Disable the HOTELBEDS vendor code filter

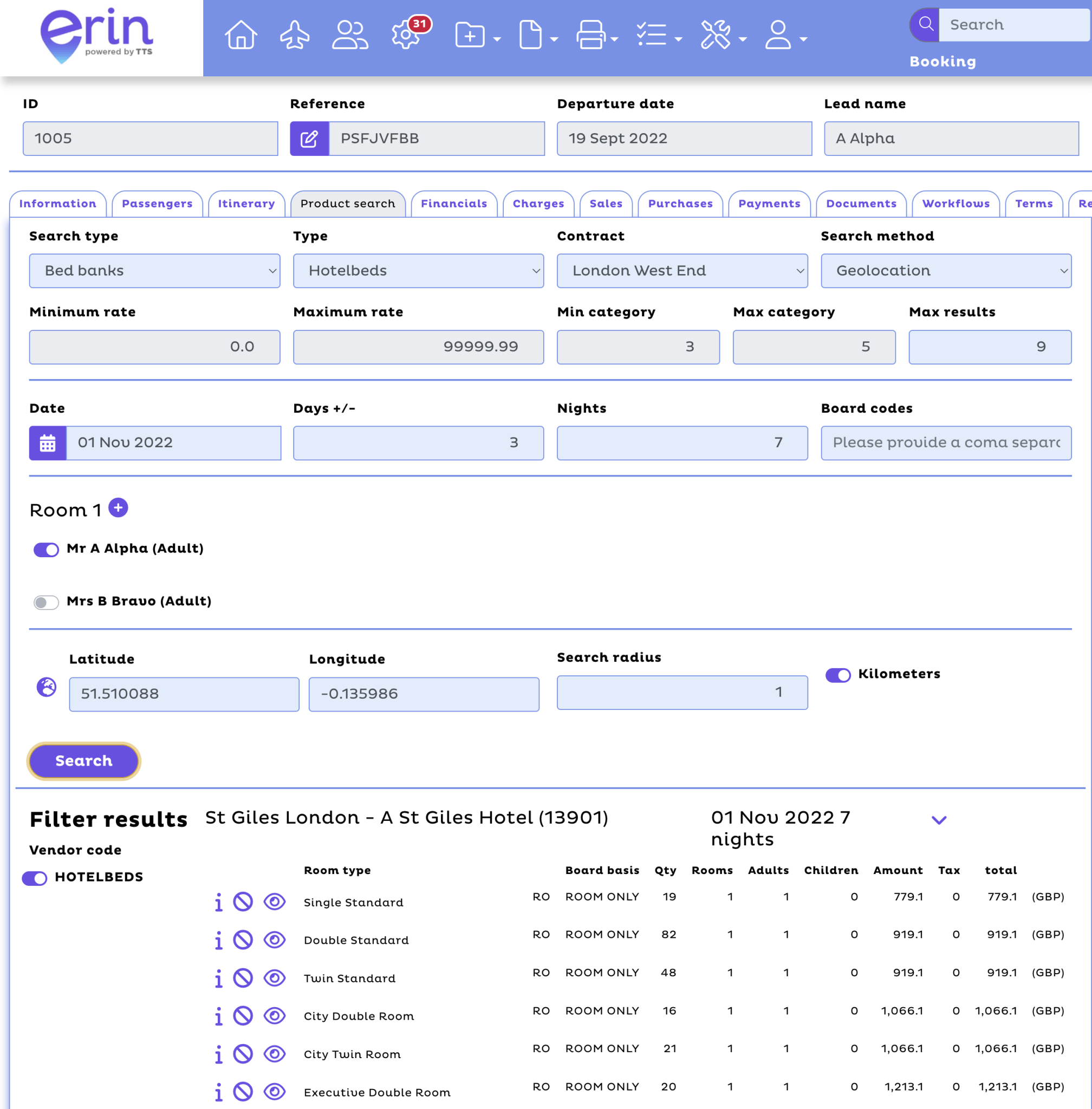[x=34, y=877]
